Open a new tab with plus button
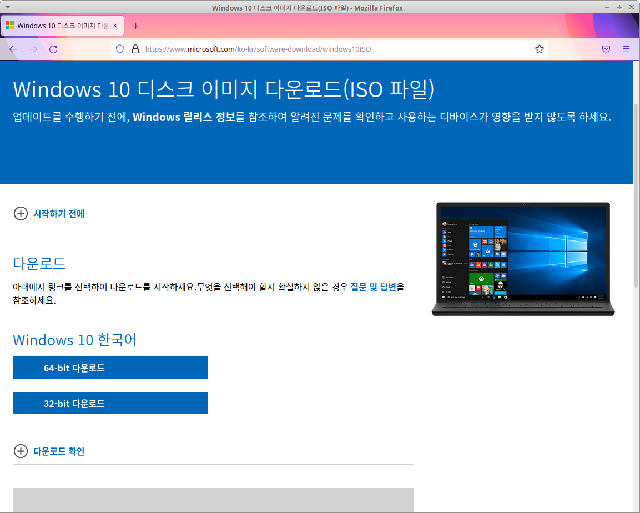640x513 pixels. coord(136,26)
